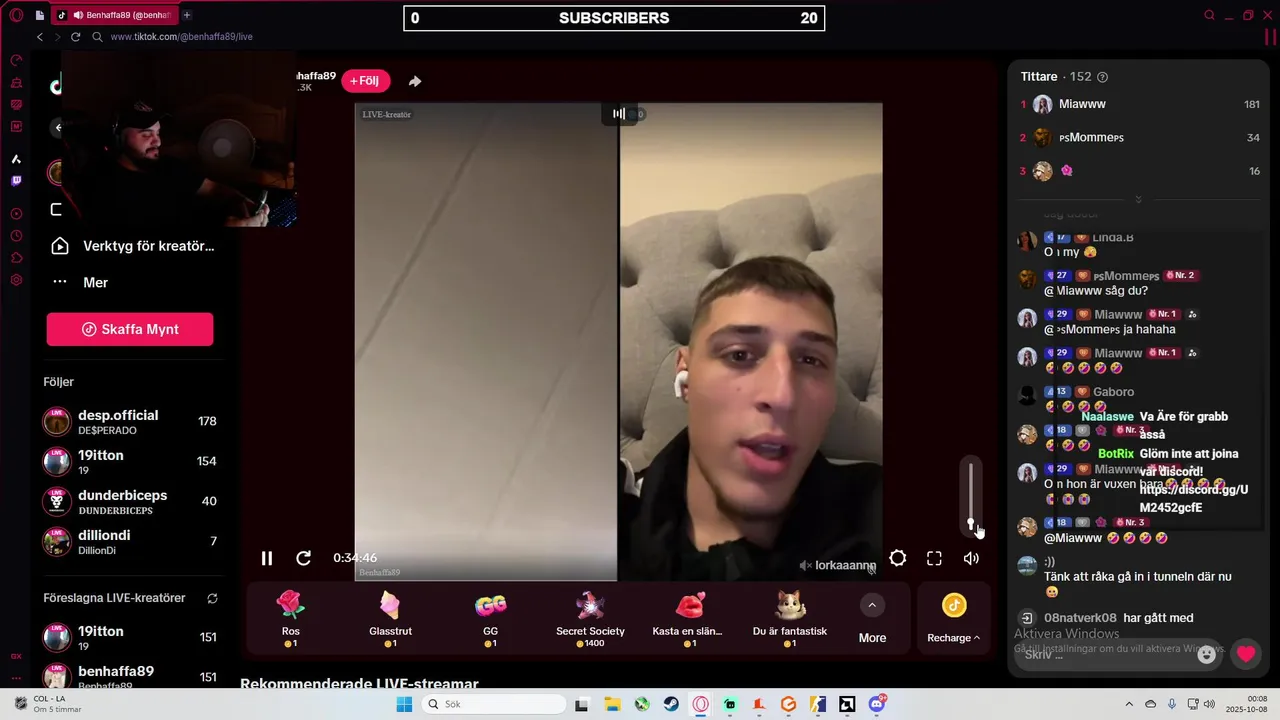The width and height of the screenshot is (1280, 720).
Task: Click the Gaboro chat username
Action: click(1113, 392)
